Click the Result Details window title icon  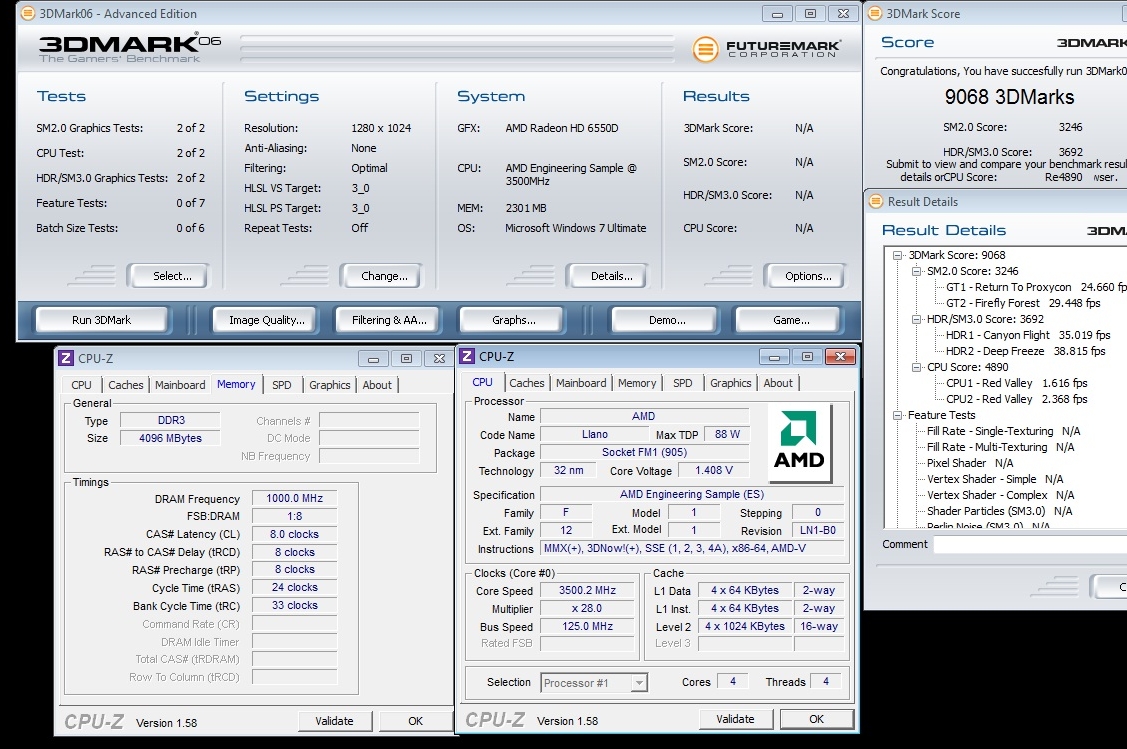point(875,201)
